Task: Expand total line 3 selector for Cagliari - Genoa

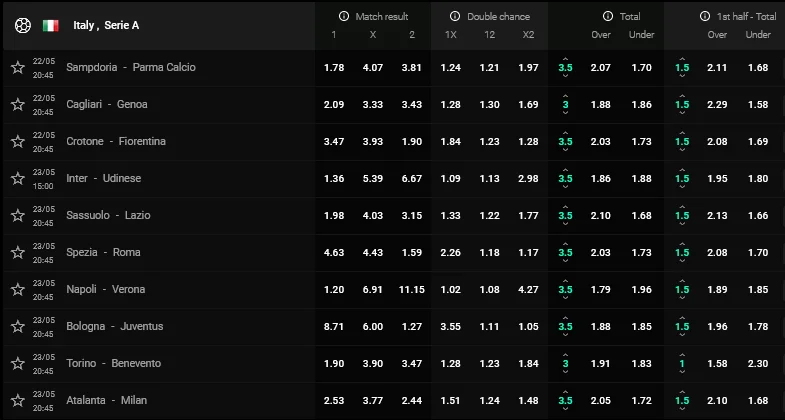Action: [x=565, y=105]
